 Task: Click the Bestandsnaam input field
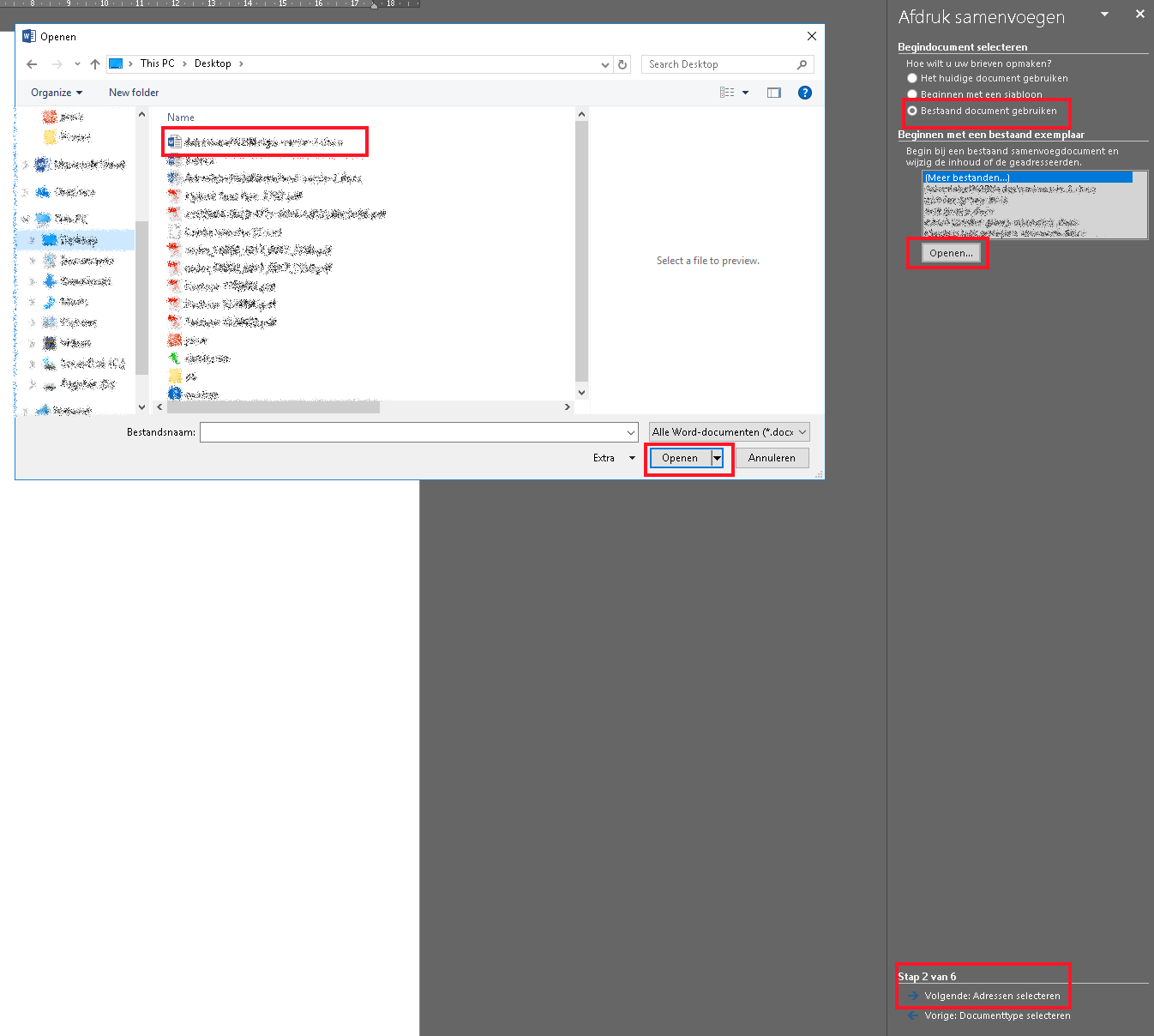point(413,432)
